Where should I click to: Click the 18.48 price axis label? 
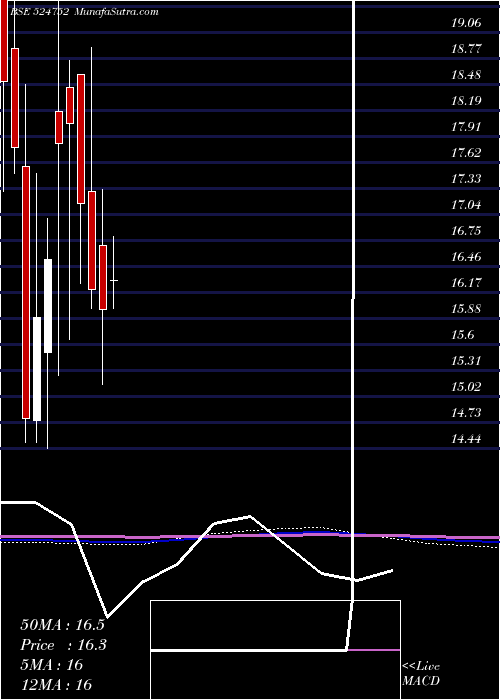pyautogui.click(x=467, y=75)
